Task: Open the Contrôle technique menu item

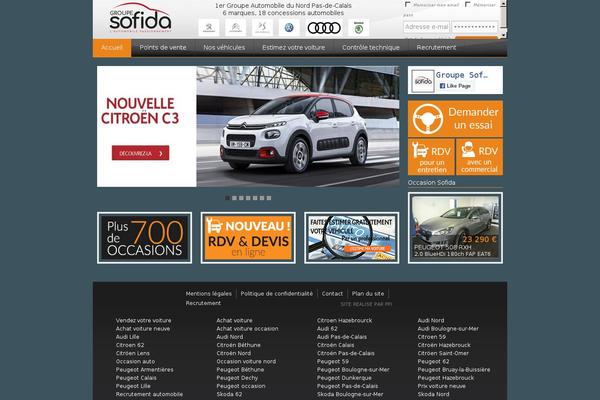Action: point(371,47)
